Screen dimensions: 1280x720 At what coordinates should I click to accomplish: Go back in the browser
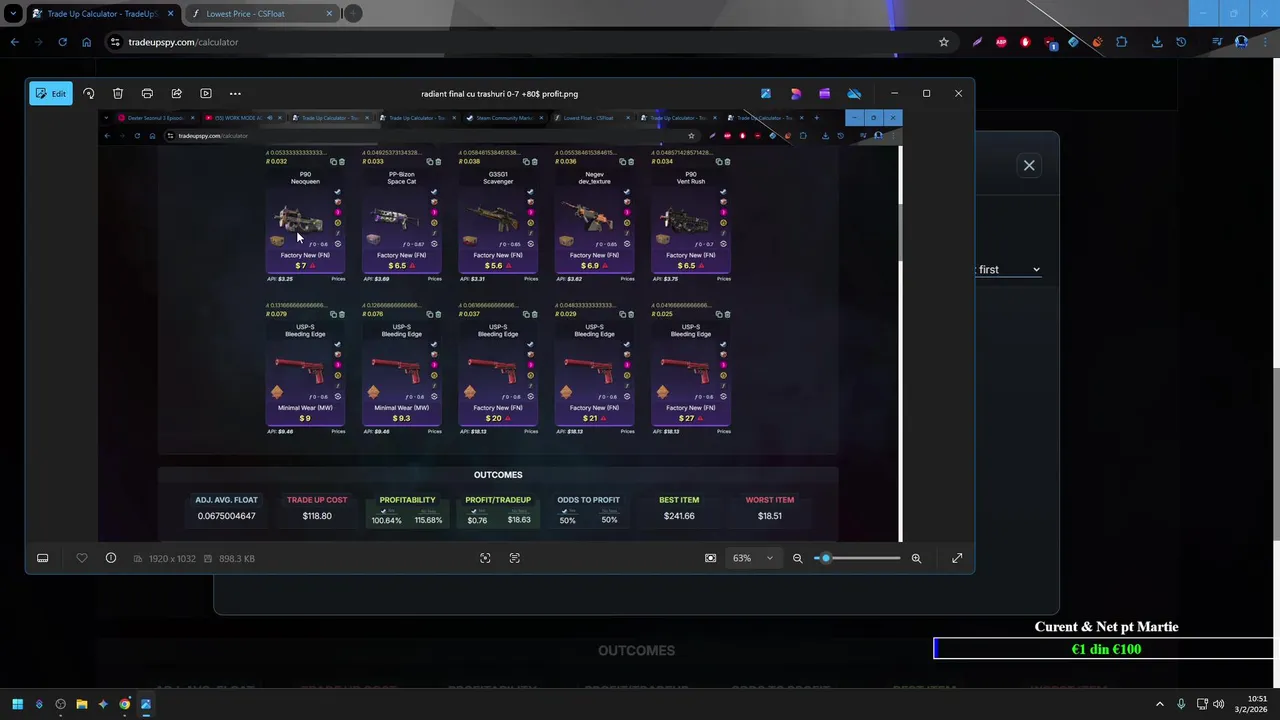pyautogui.click(x=15, y=42)
